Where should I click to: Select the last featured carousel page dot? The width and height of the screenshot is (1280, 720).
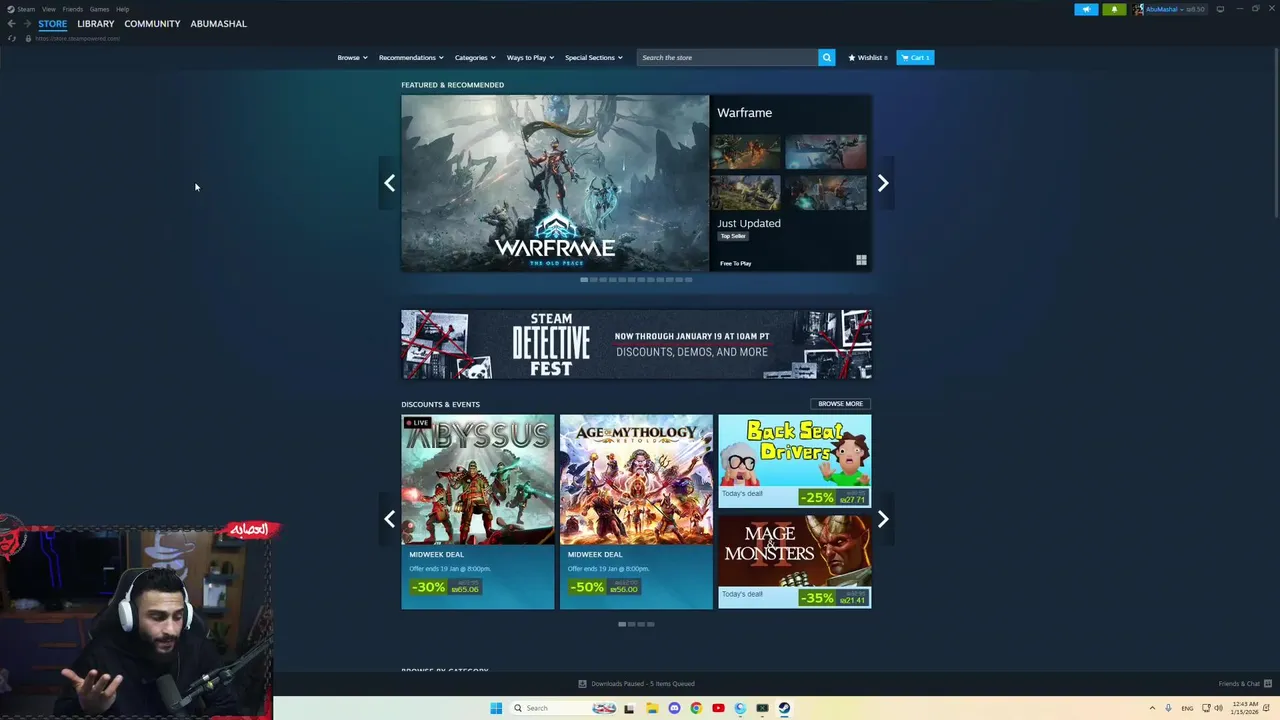click(x=688, y=280)
